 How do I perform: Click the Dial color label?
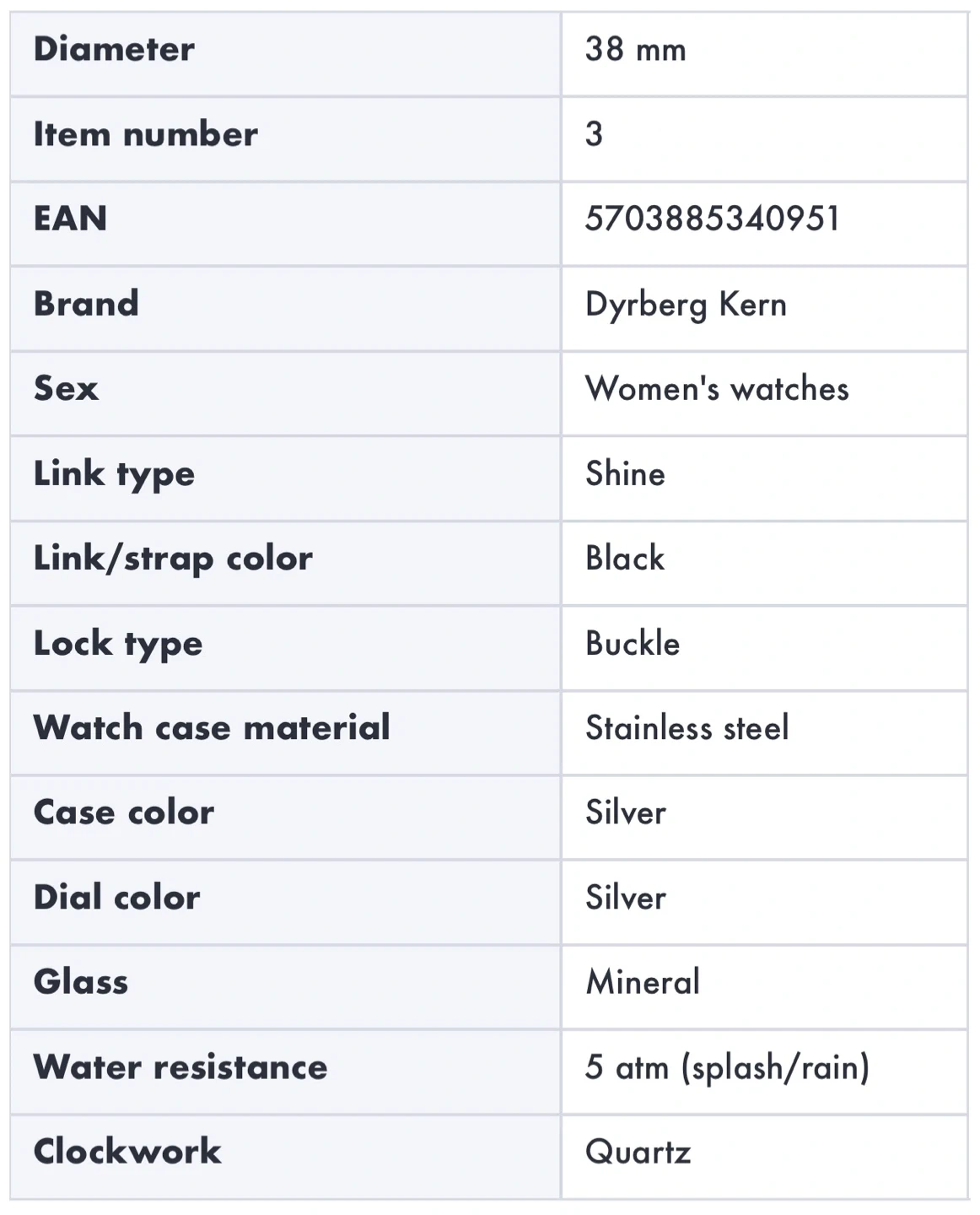click(x=117, y=898)
